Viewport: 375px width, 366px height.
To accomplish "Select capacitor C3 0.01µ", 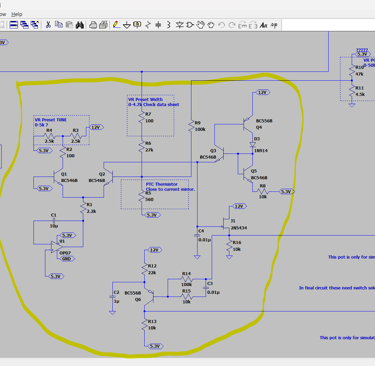I will [x=206, y=288].
